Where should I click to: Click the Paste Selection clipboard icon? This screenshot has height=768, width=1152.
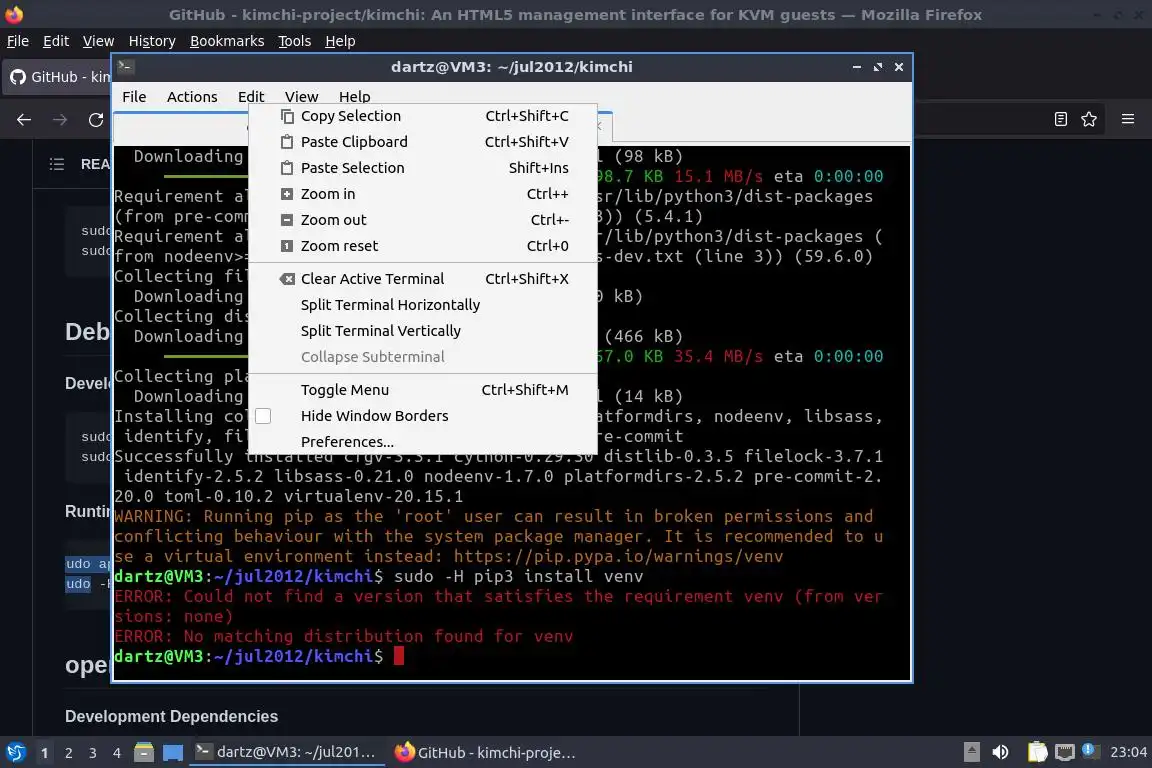tap(287, 168)
